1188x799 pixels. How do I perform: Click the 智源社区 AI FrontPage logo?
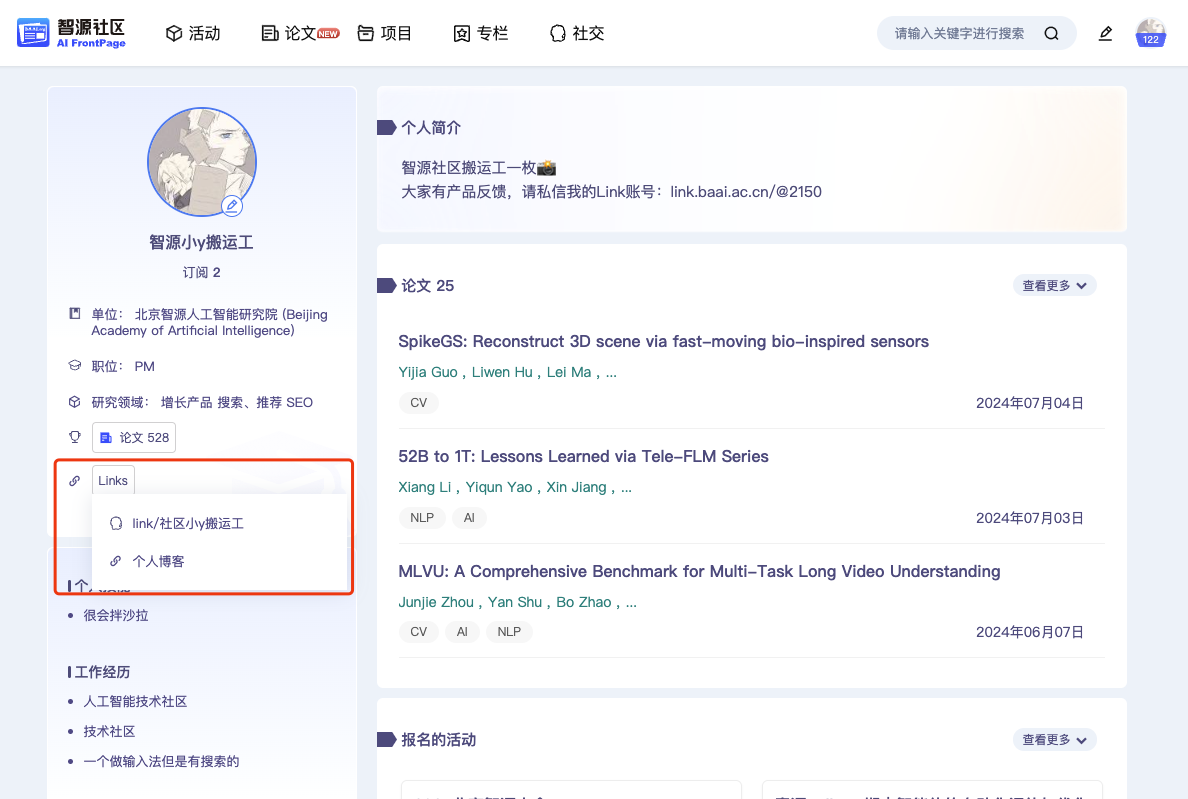tap(72, 33)
